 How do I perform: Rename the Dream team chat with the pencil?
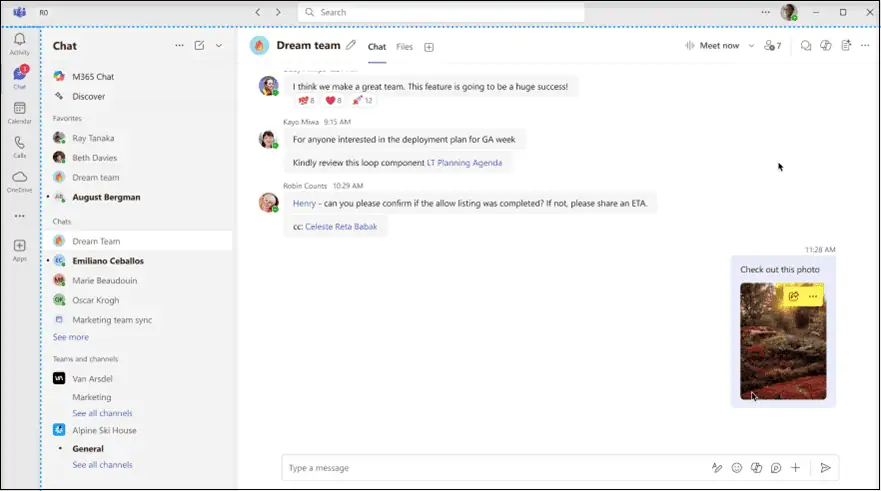tap(351, 45)
